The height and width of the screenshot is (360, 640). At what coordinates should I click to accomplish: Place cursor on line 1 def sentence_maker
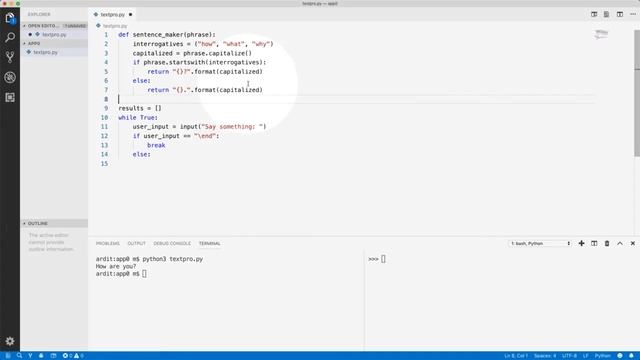coord(167,35)
